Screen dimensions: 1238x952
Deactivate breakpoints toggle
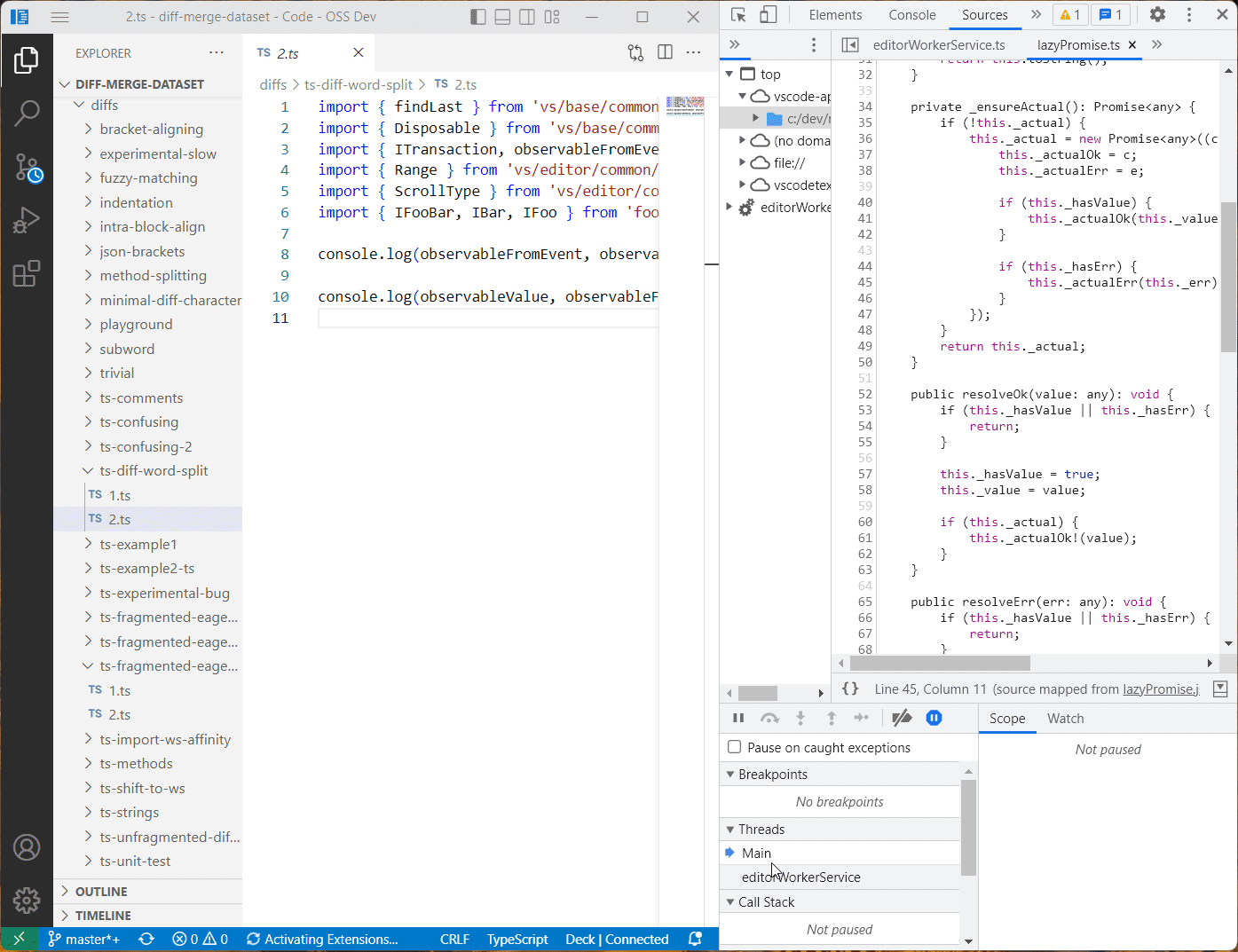[x=902, y=719]
